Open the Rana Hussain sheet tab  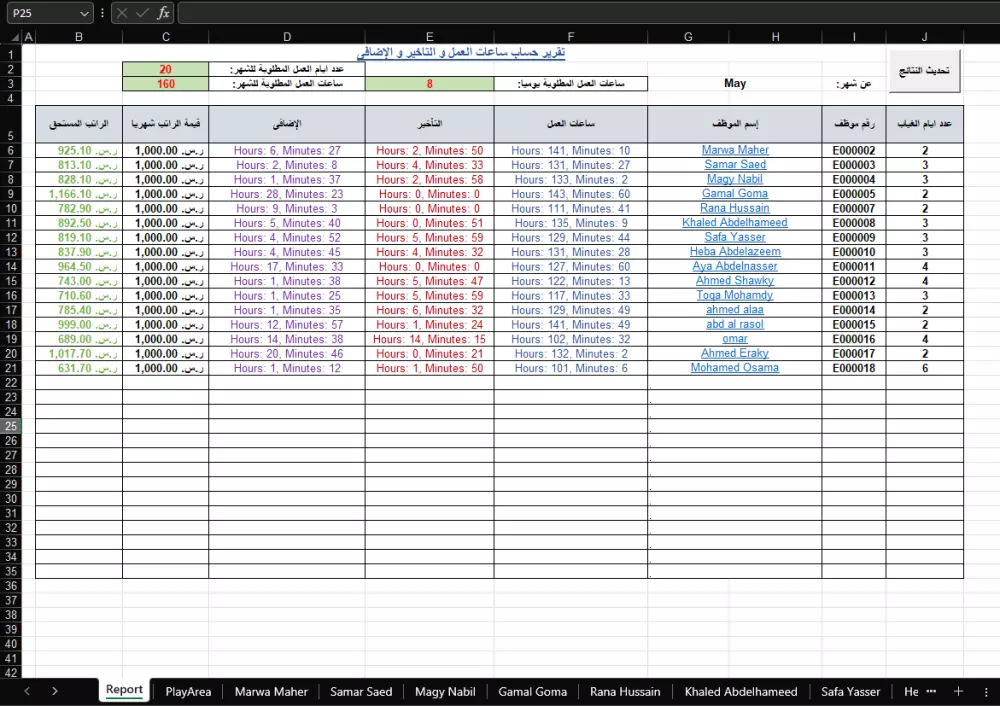(625, 691)
